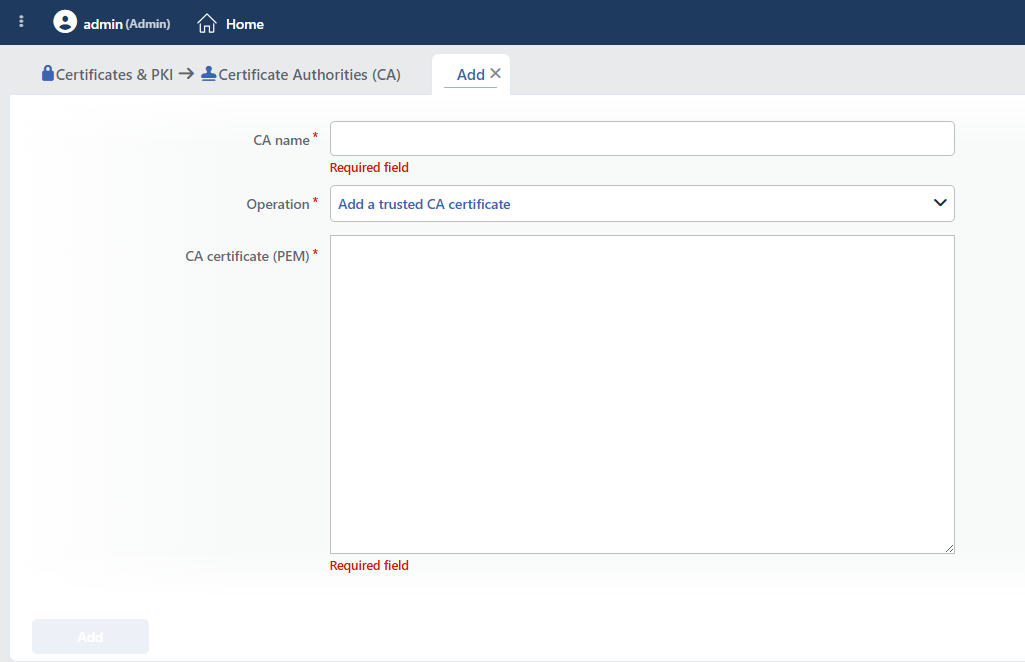Screen dimensions: 1025x662
Task: Click the CA name label
Action: (x=282, y=141)
